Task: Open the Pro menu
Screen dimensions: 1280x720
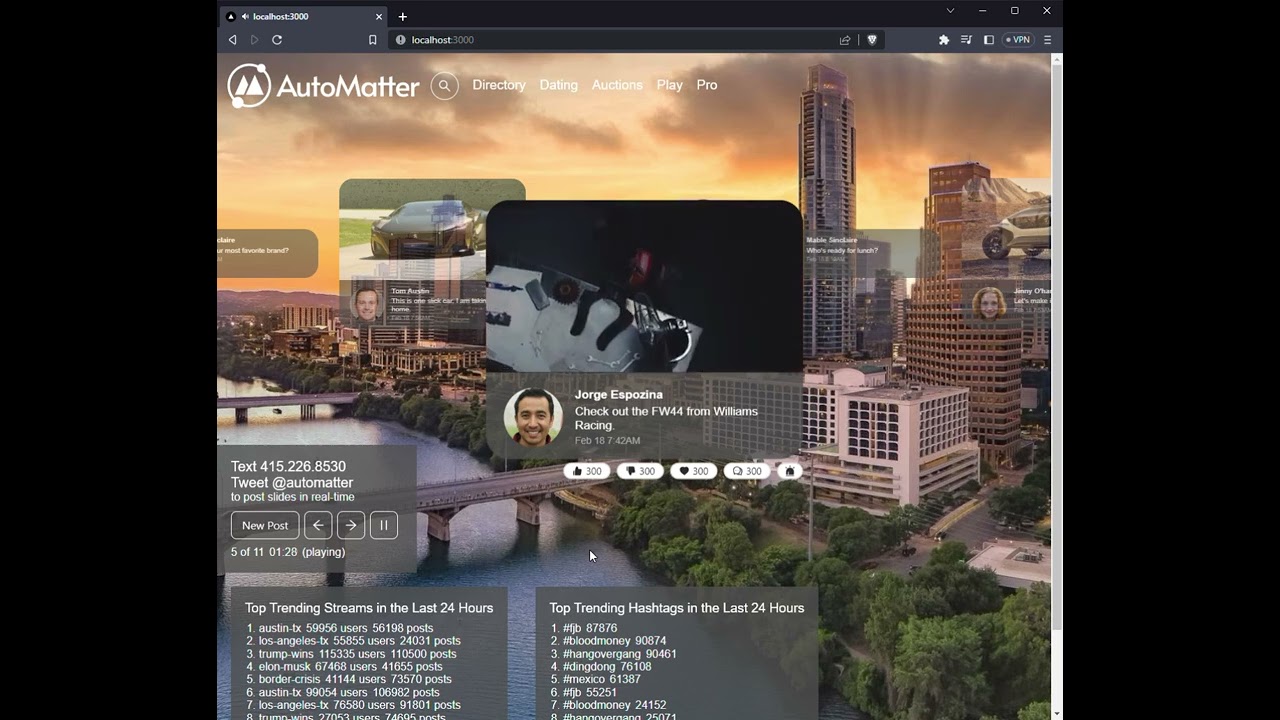Action: click(707, 85)
